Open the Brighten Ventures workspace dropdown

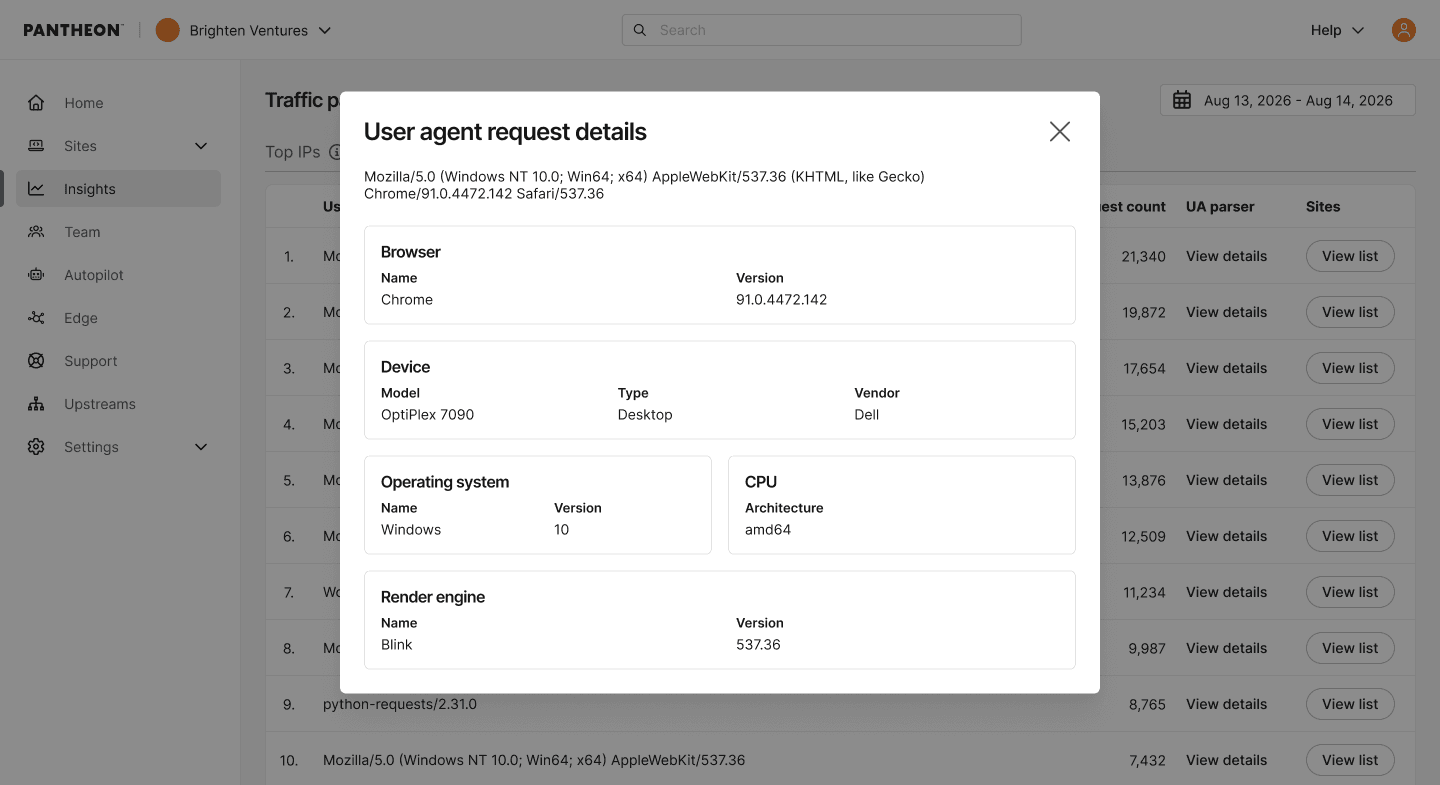[x=244, y=30]
